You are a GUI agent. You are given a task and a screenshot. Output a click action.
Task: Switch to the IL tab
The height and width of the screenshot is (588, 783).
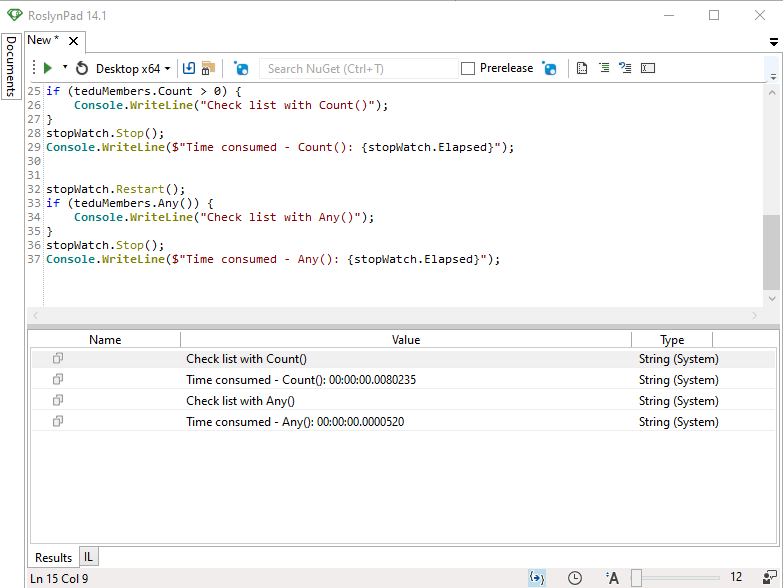[88, 556]
